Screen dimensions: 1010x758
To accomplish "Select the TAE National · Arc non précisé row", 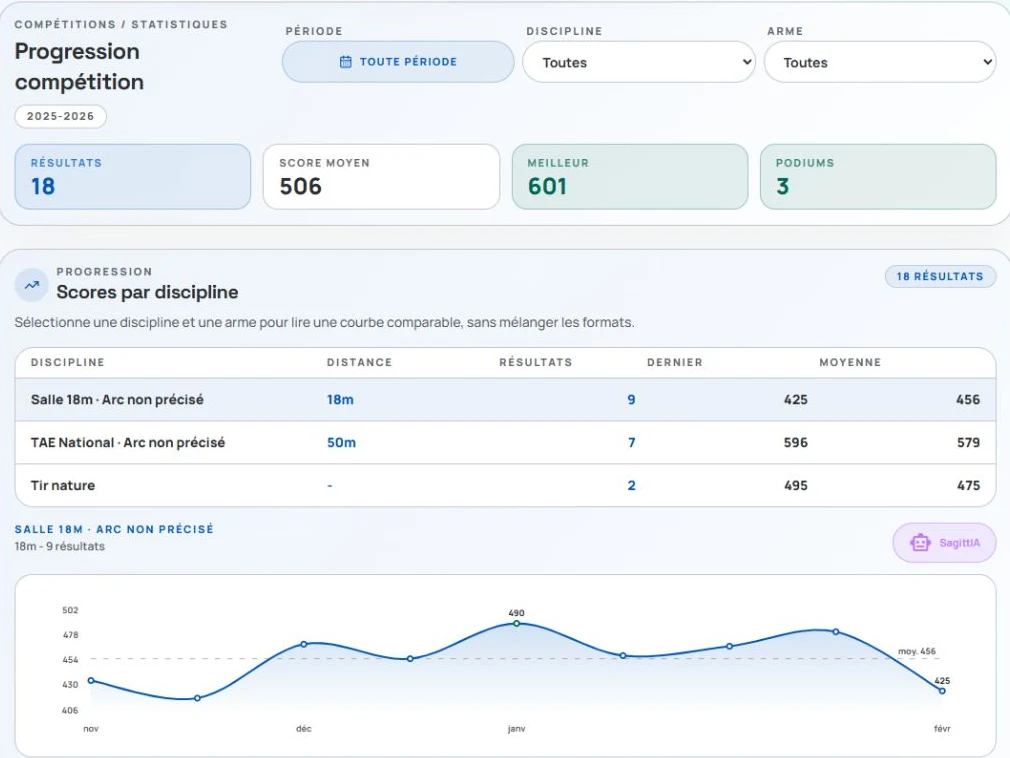I will tap(506, 442).
